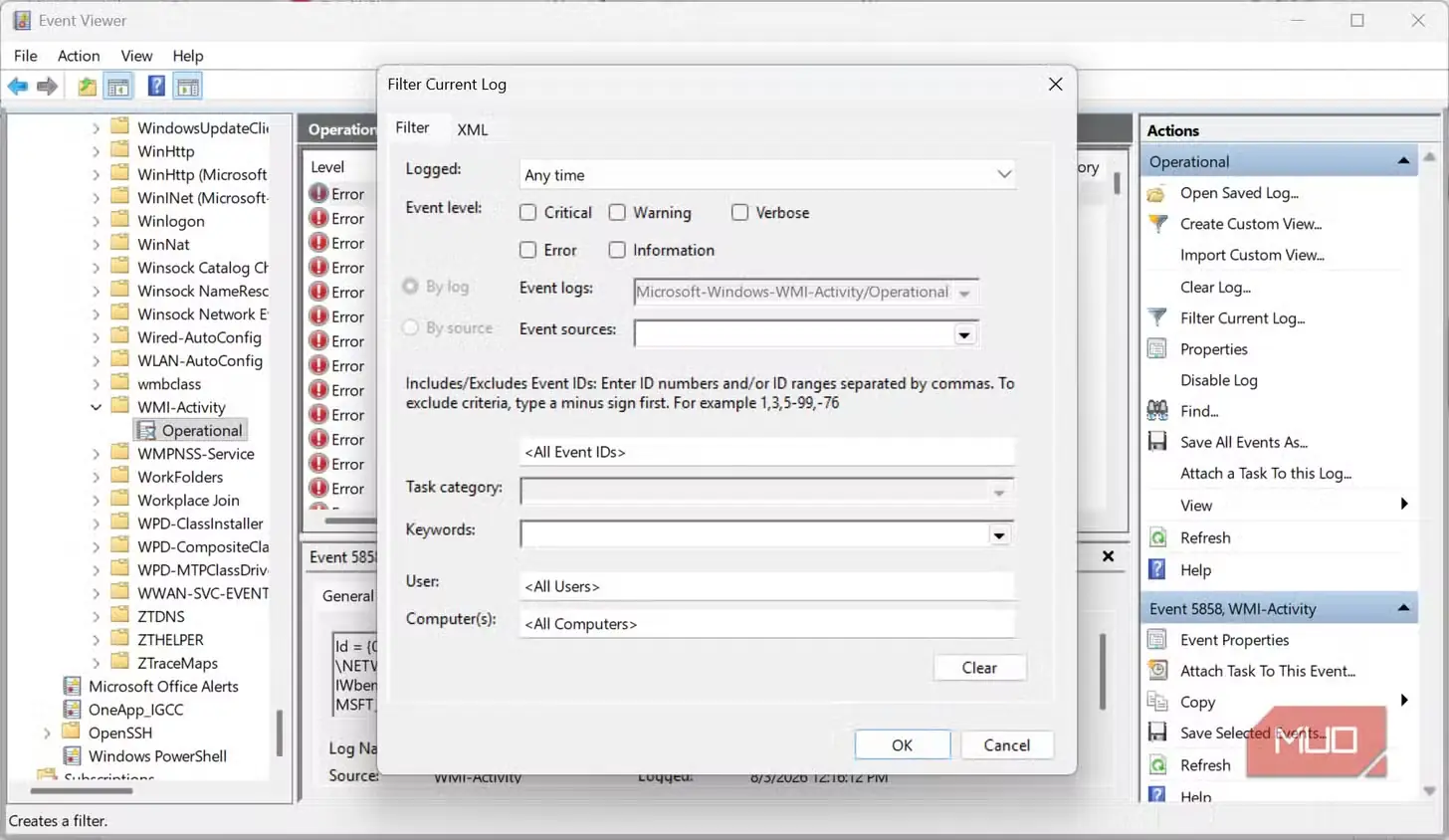Toggle the console tree toolbar icon
The width and height of the screenshot is (1449, 840).
tap(118, 87)
